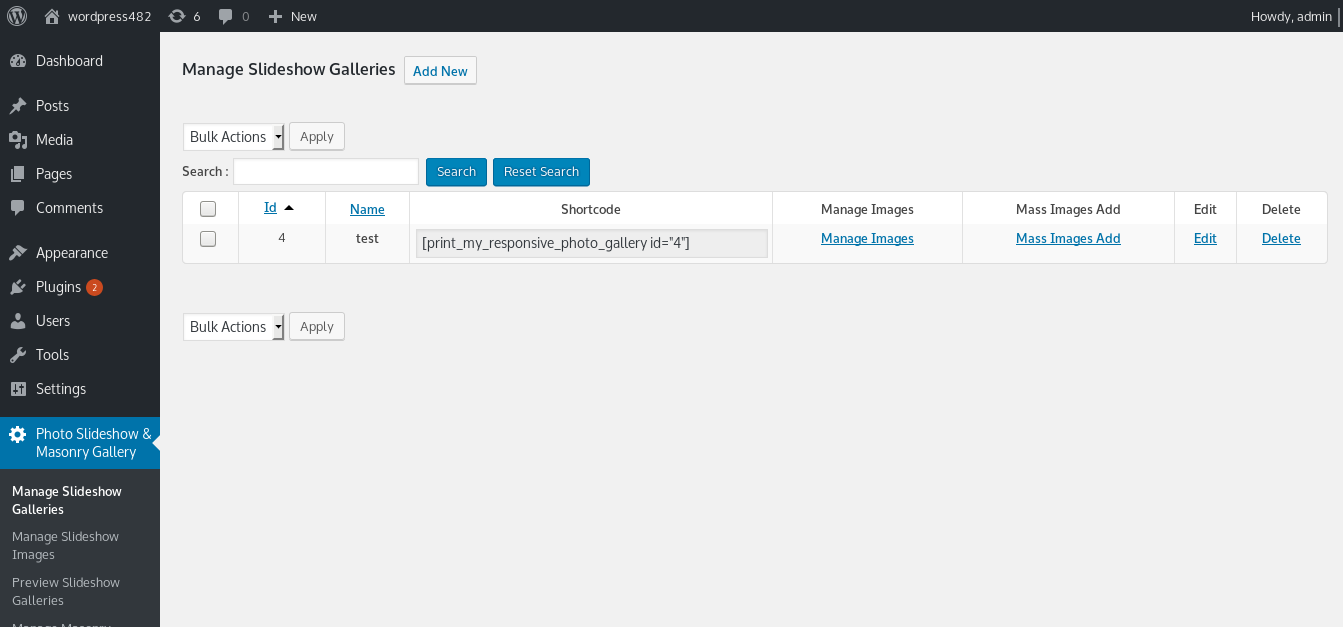
Task: Open Manage Slideshow Images submenu
Action: [x=65, y=545]
